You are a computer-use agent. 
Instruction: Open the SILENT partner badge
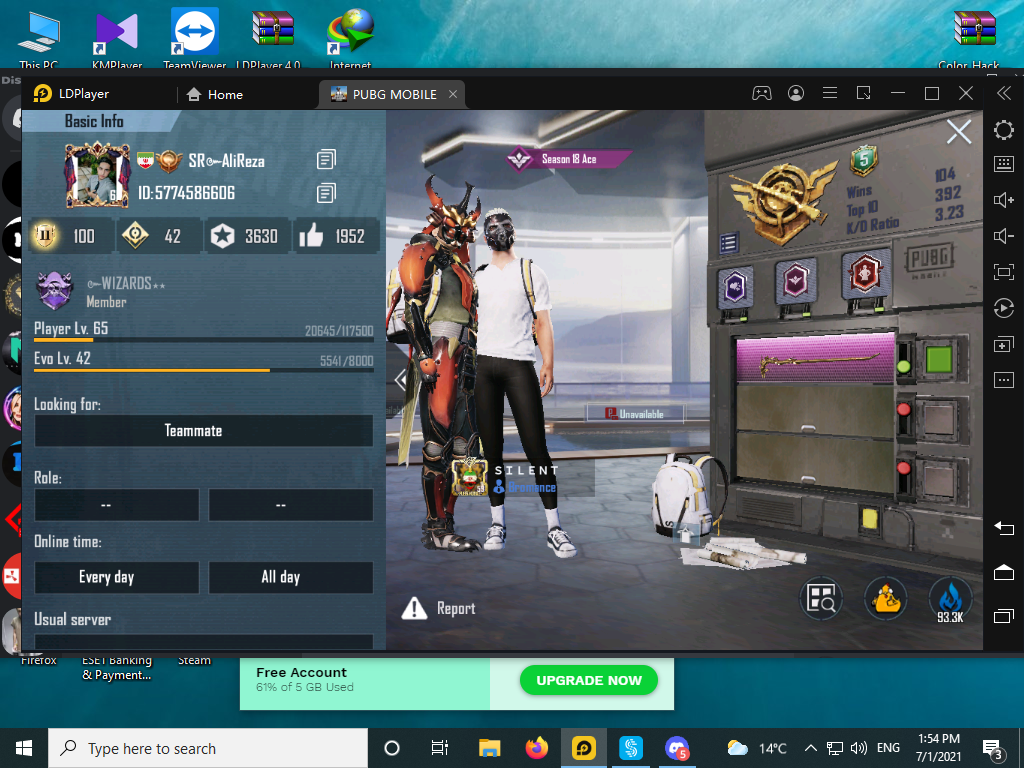(x=470, y=477)
